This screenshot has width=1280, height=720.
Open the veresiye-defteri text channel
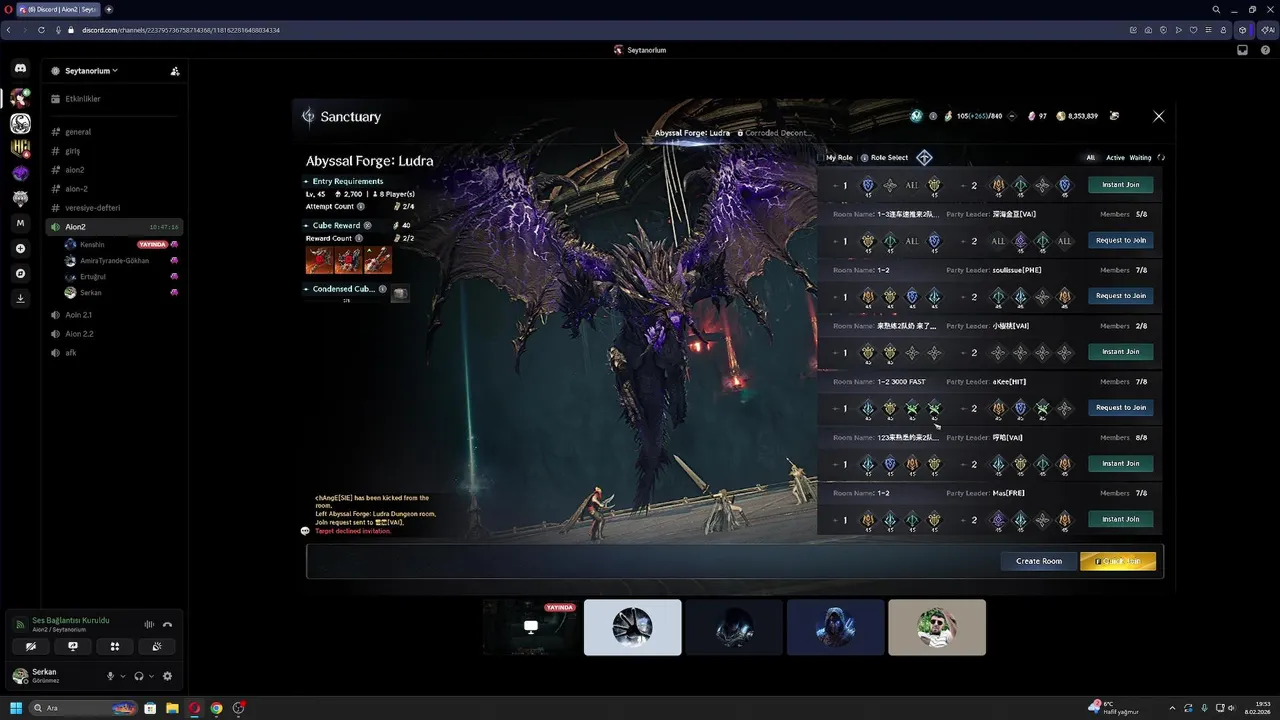point(115,208)
